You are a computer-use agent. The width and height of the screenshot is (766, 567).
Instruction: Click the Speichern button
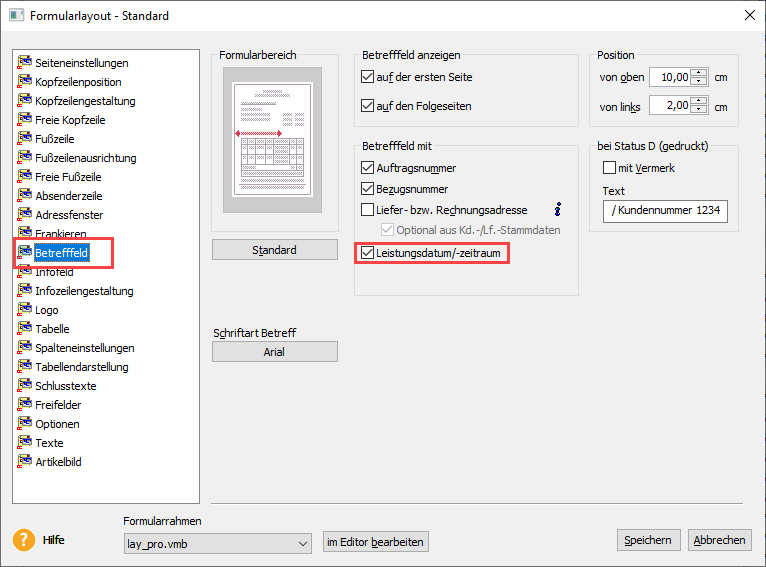pos(648,540)
